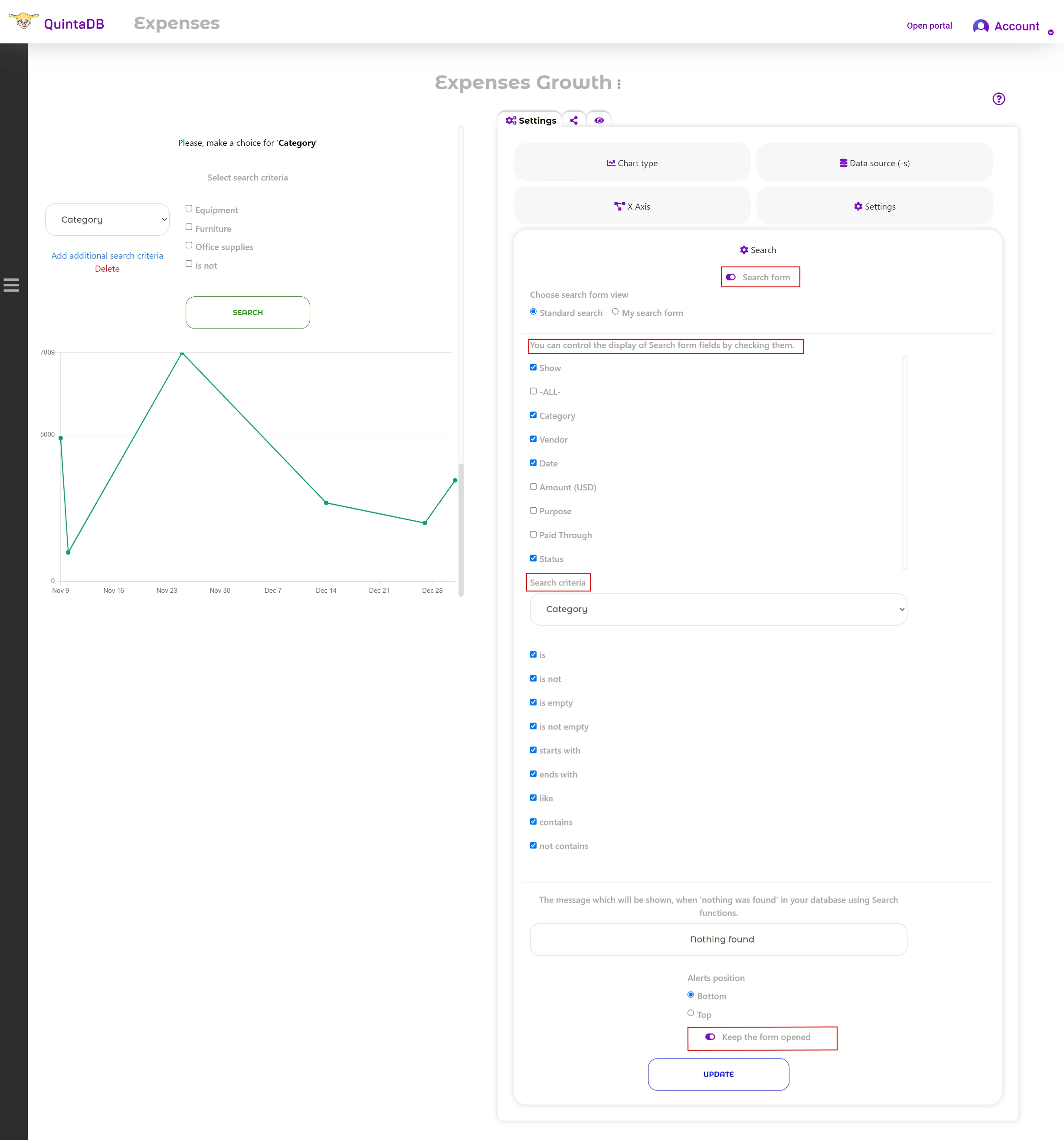Check the Purpose checkbox

click(x=533, y=510)
